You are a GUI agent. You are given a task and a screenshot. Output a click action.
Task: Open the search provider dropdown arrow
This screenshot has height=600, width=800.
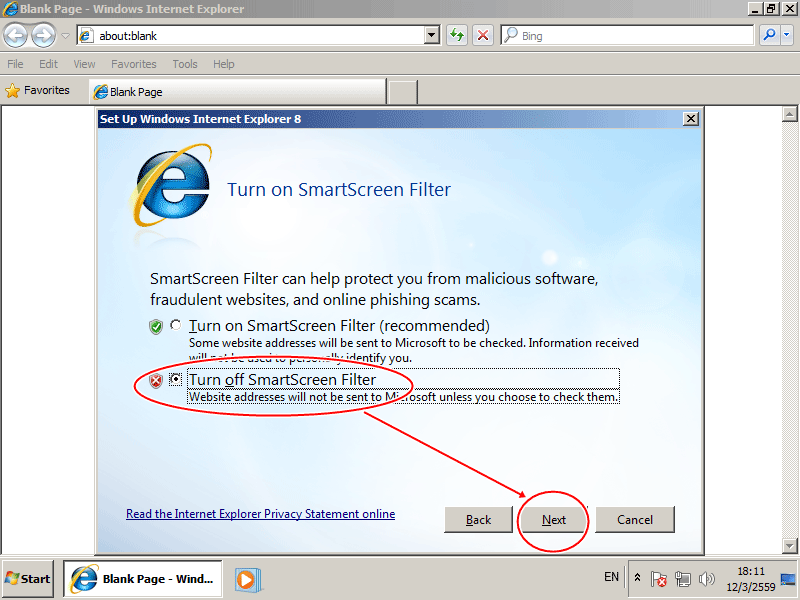click(787, 35)
